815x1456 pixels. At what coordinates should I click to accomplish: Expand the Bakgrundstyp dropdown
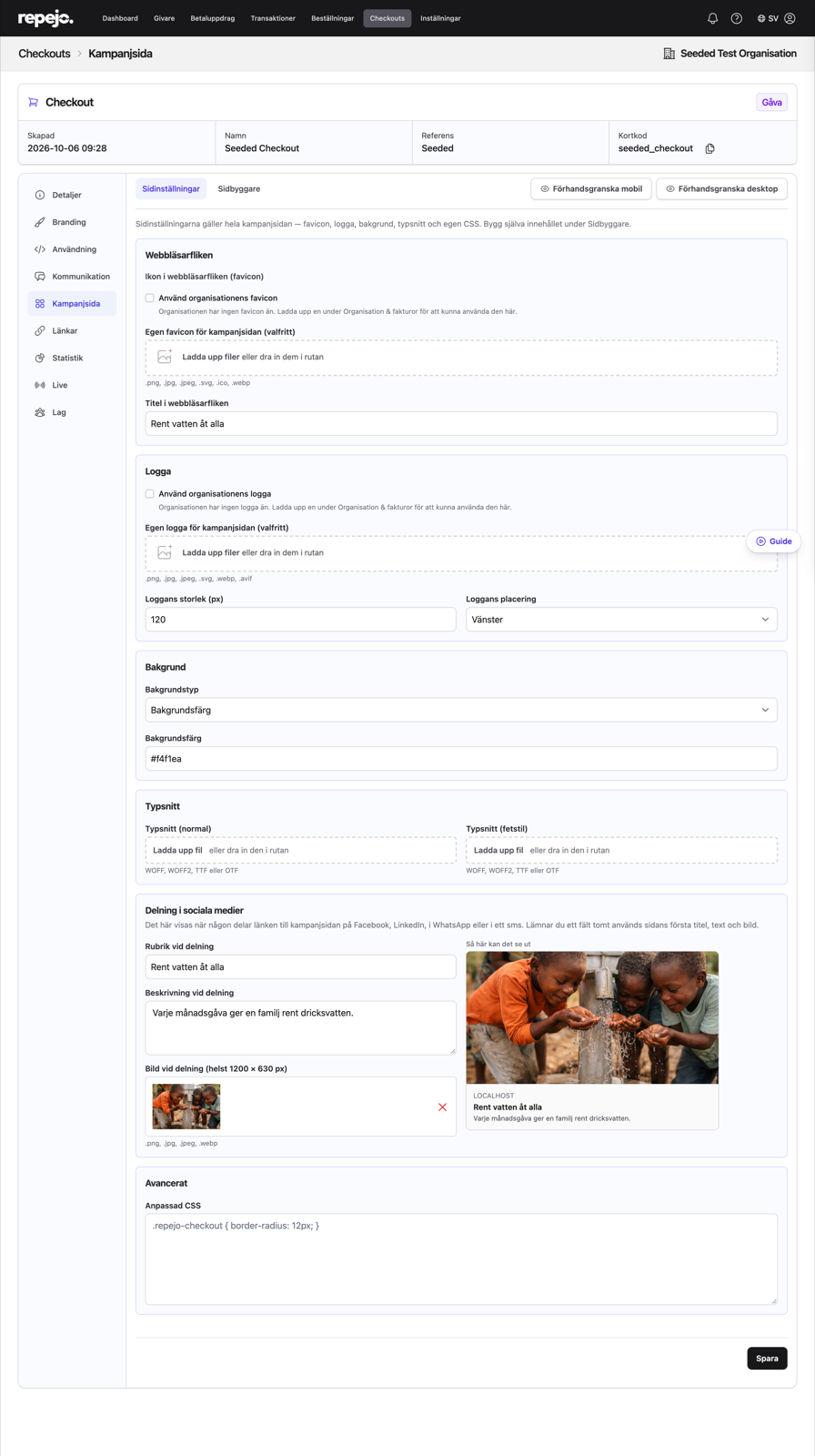point(461,710)
